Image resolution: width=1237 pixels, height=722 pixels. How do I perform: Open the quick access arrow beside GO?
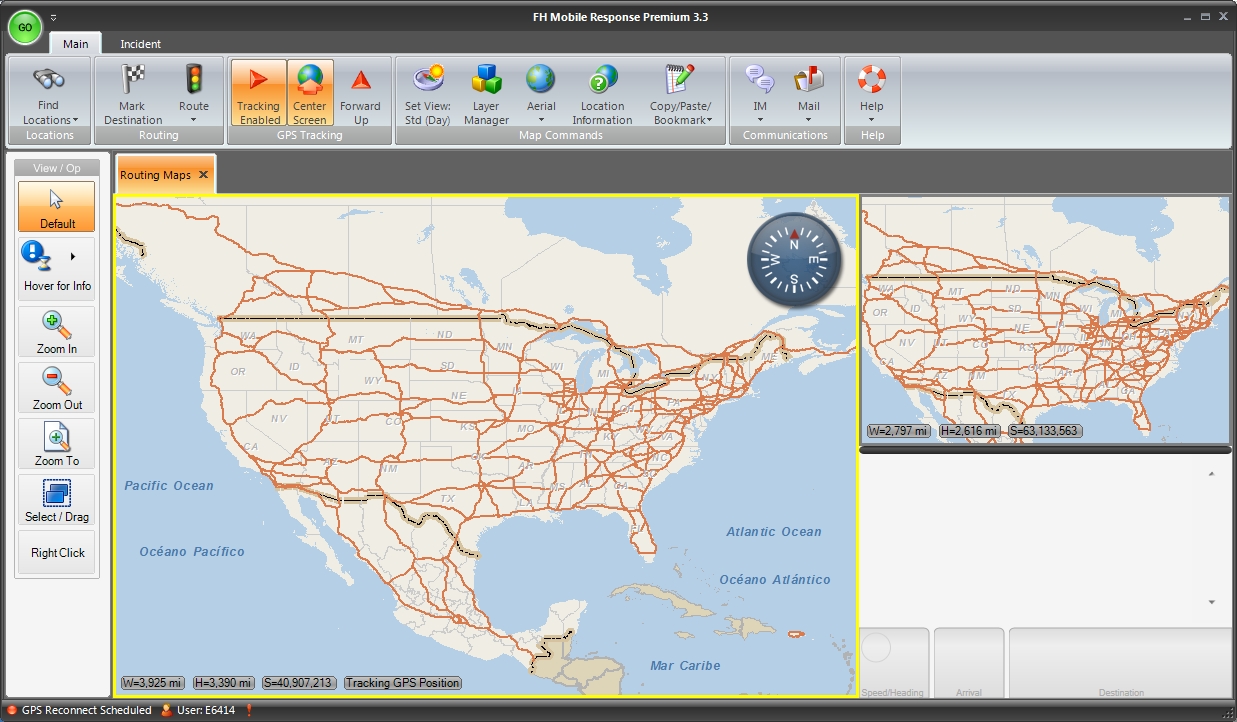tap(53, 17)
